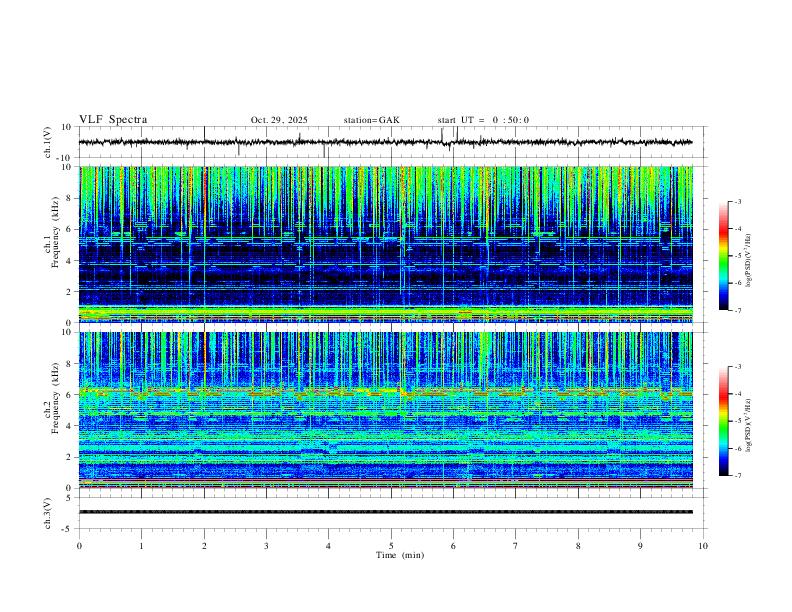792x612 pixels.
Task: Click time axis tick label '0'
Action: point(79,546)
